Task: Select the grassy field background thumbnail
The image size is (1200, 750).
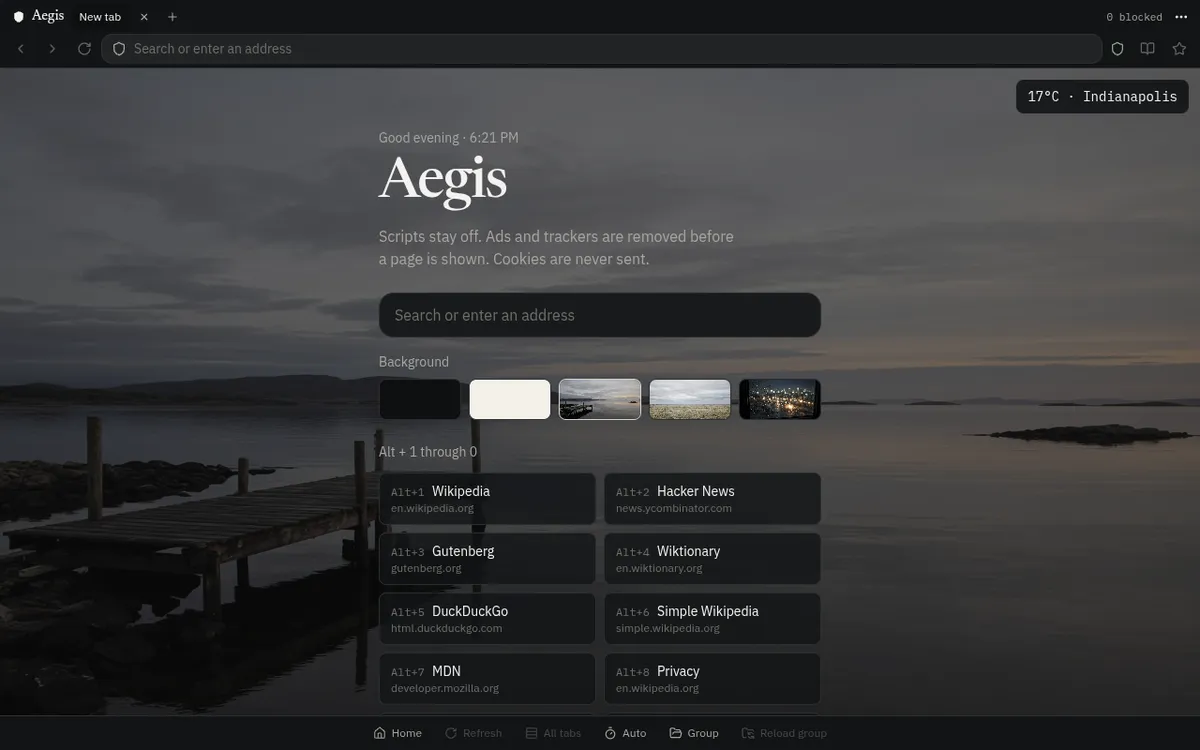Action: pos(690,399)
